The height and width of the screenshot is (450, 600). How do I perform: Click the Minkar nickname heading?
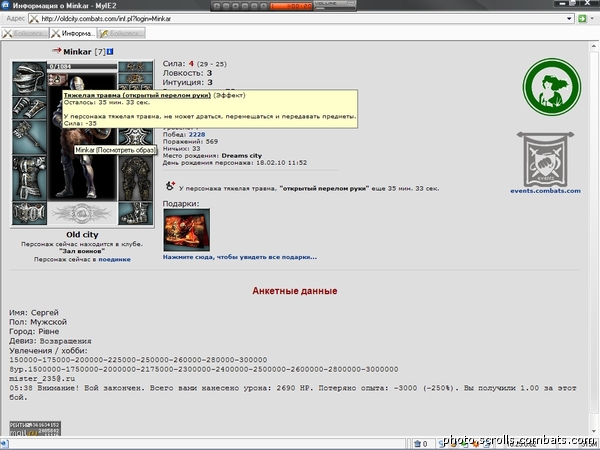click(77, 52)
